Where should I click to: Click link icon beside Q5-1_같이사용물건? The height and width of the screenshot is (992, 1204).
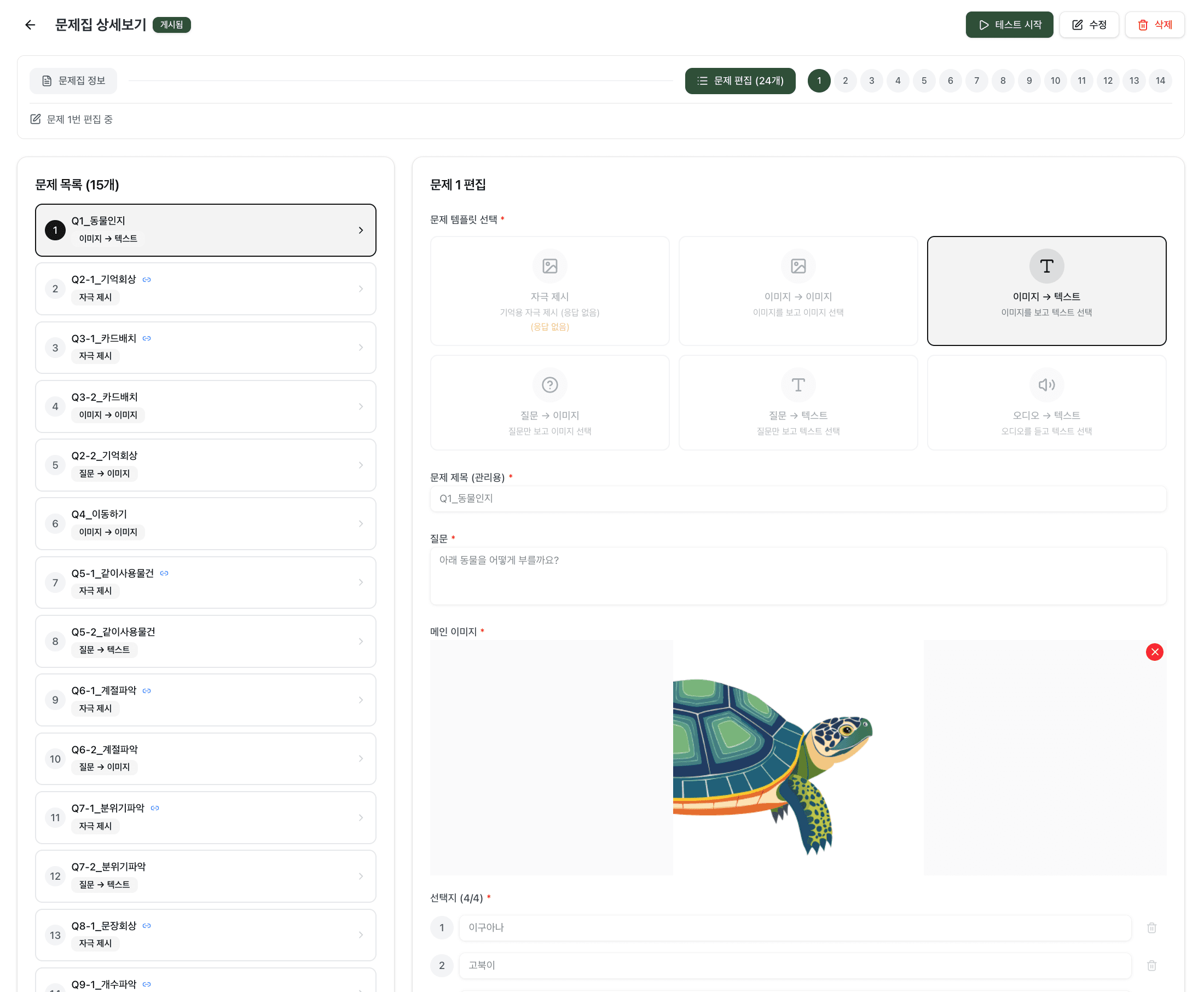[x=165, y=573]
